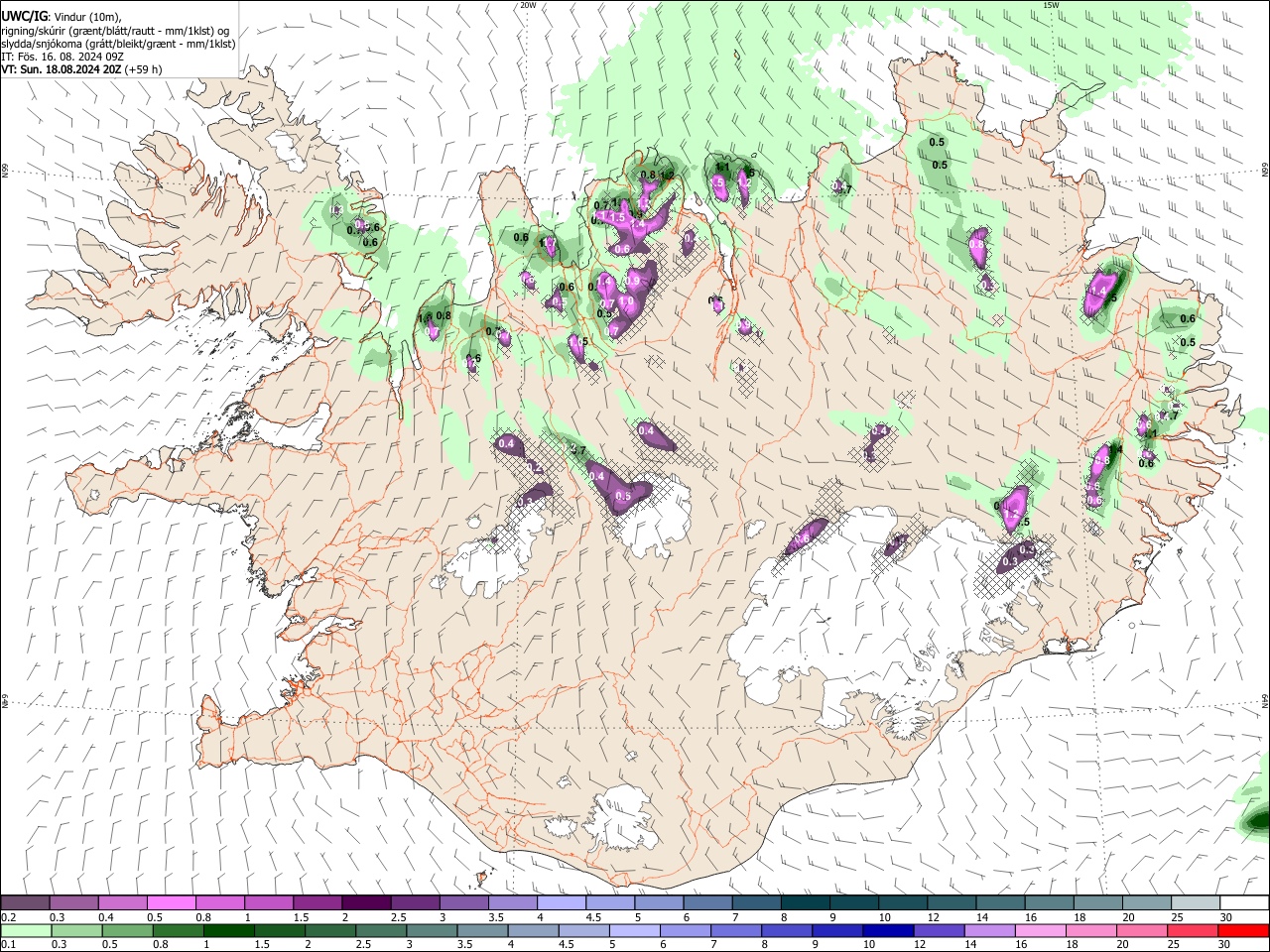Screen dimensions: 1270x952
Task: Click the '0.2' label in upper legend row
Action: point(9,917)
